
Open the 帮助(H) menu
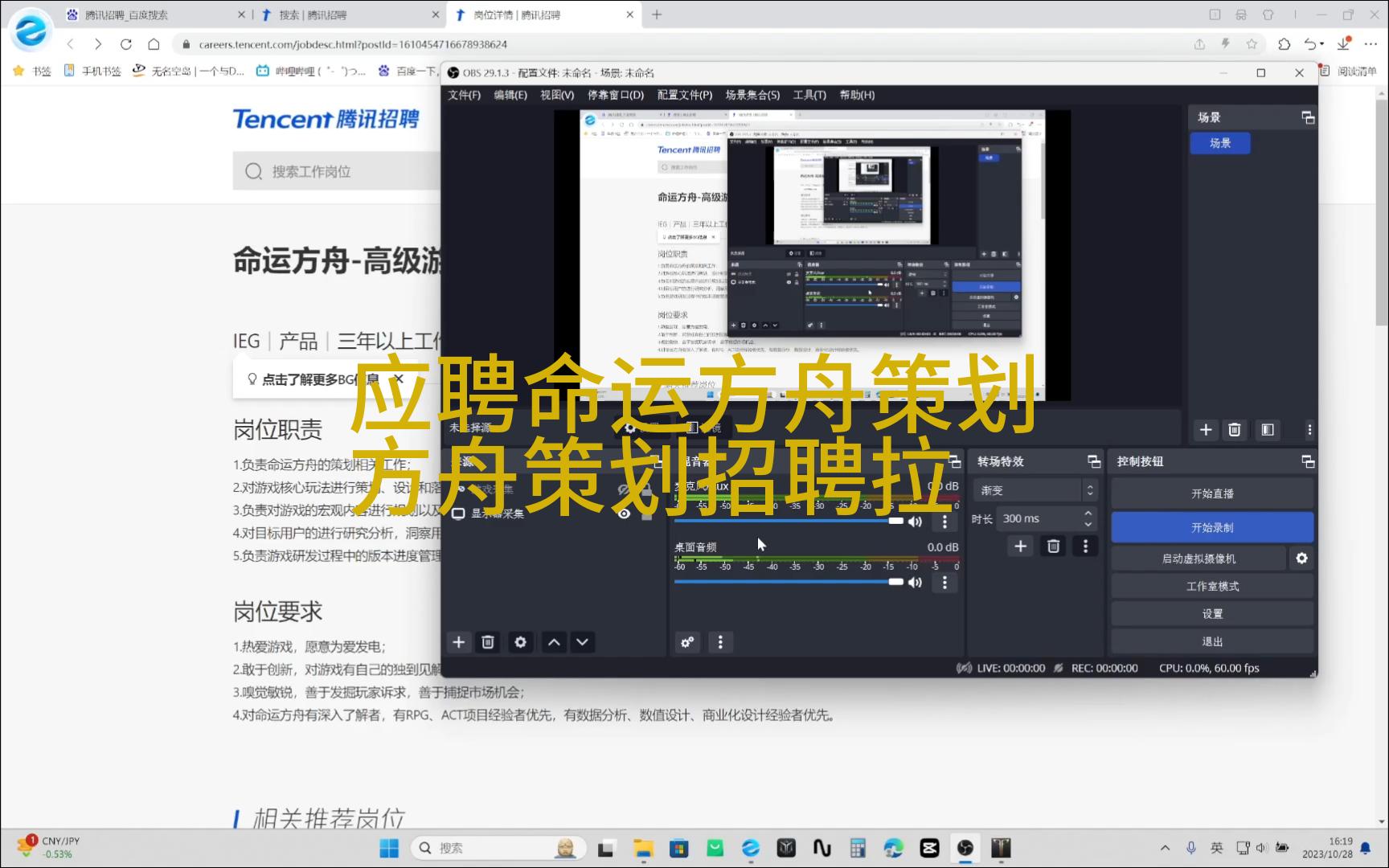click(x=857, y=95)
